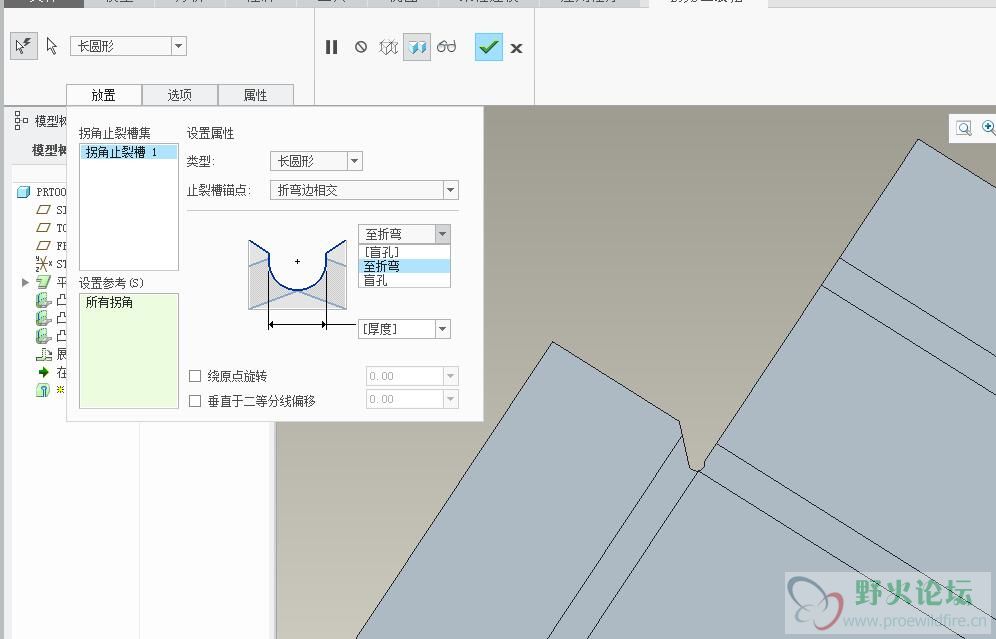Select the FR datum plane icon
Screen dimensions: 996x639
pyautogui.click(x=43, y=245)
